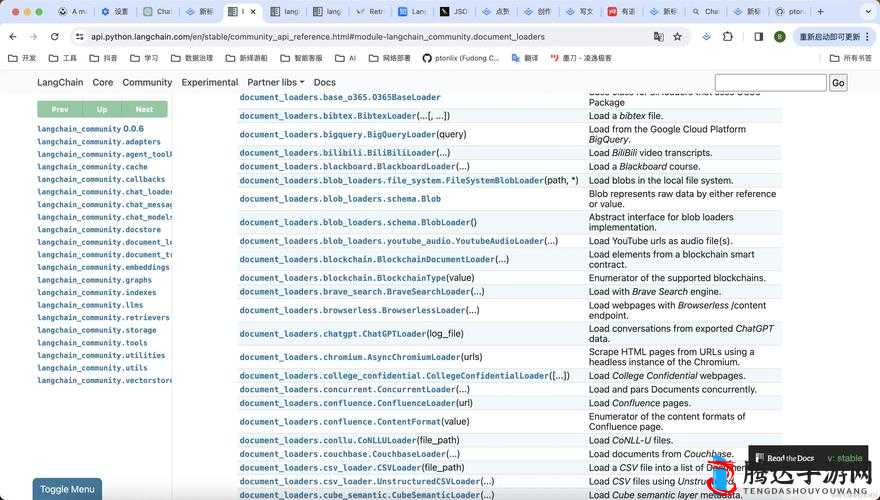Open langchain_community.retrievers in sidebar

103,318
